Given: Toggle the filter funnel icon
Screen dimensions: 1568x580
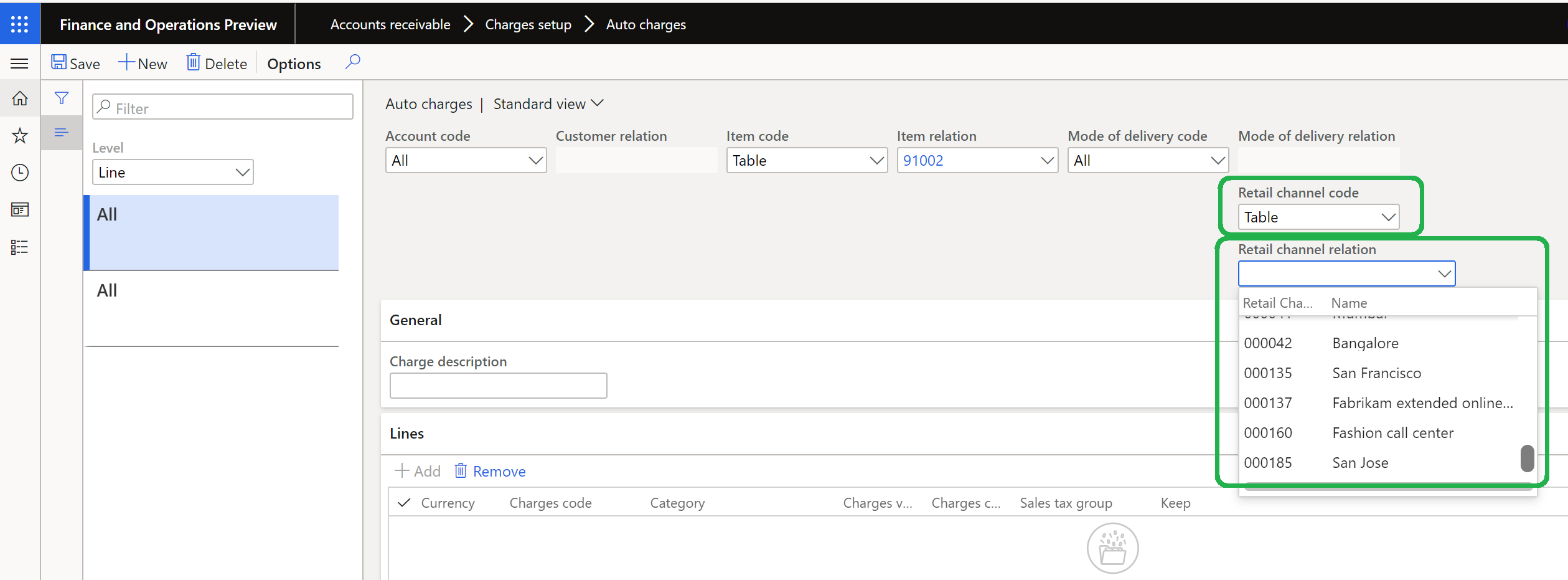Looking at the screenshot, I should tap(61, 98).
